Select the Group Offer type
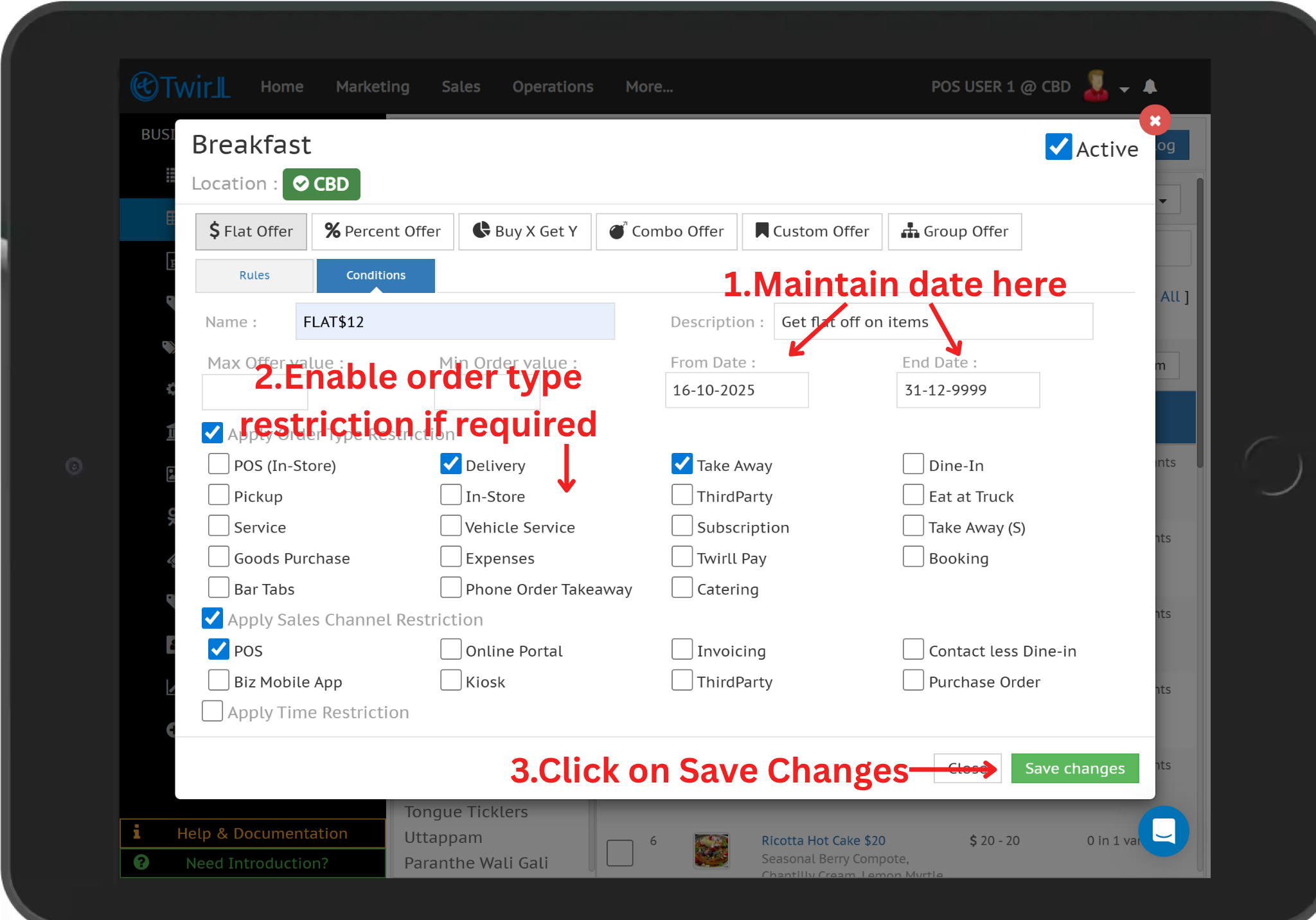 (955, 231)
